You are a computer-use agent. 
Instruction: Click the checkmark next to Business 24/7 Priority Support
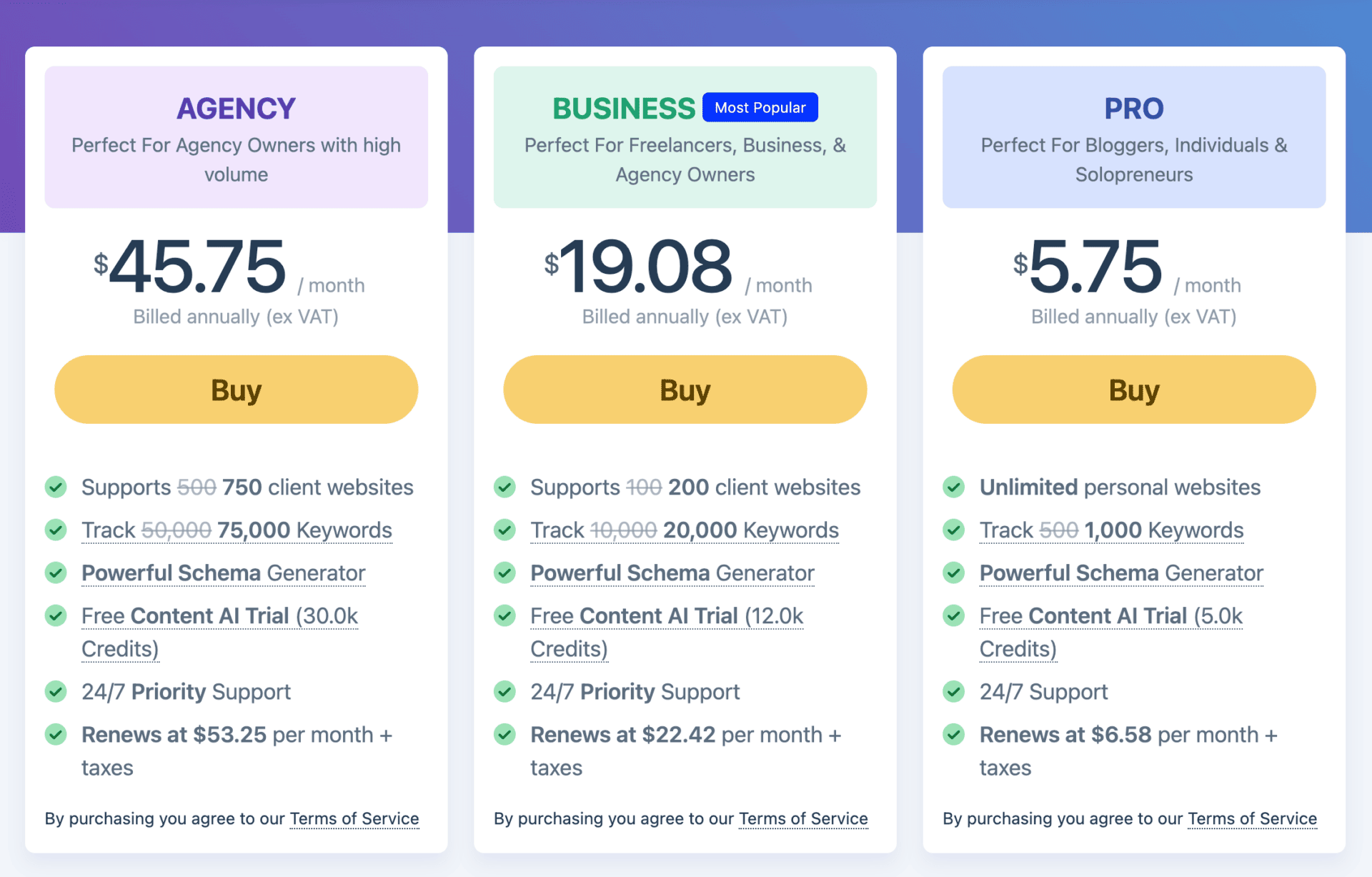point(504,691)
